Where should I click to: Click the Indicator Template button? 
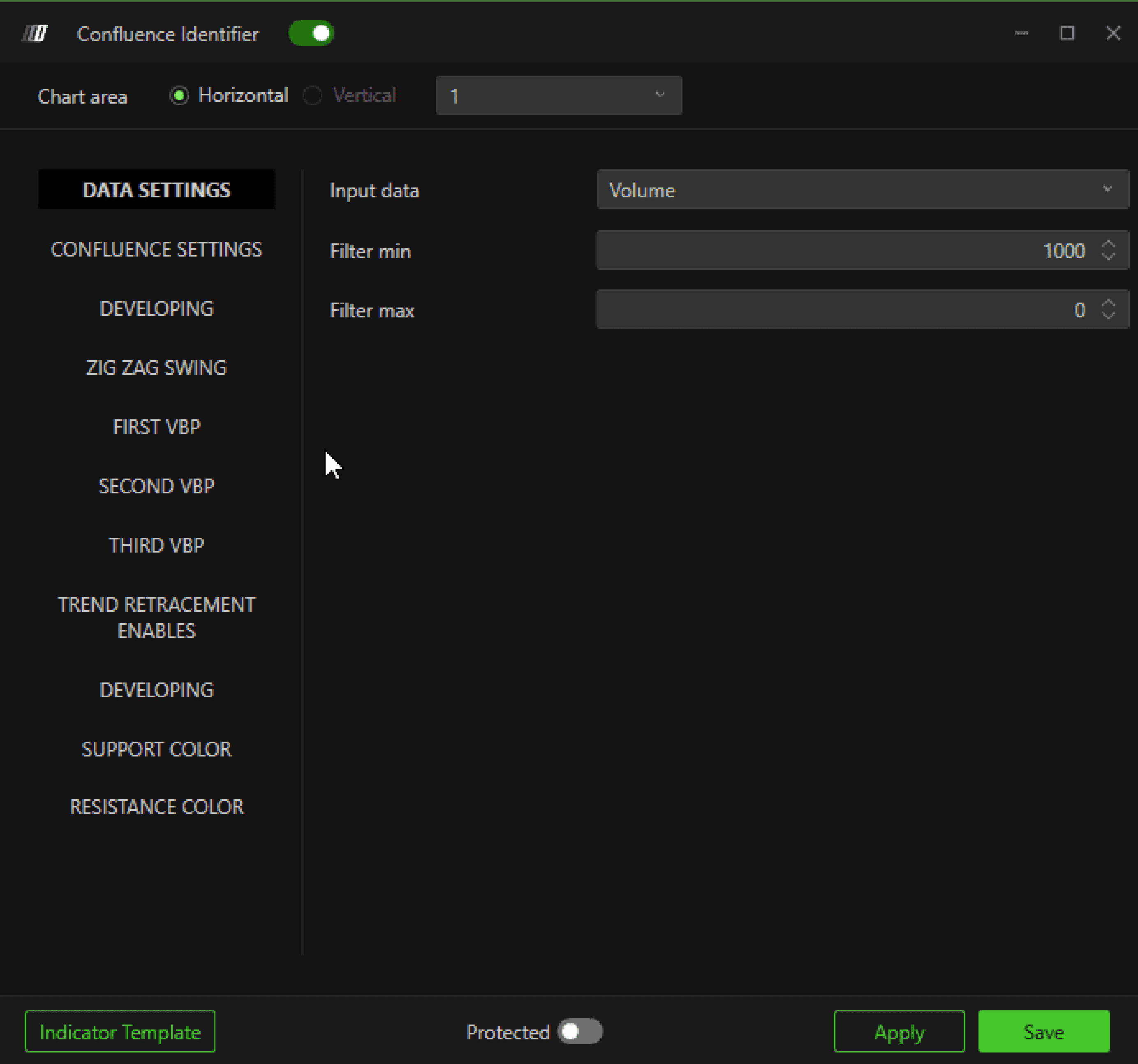120,1032
